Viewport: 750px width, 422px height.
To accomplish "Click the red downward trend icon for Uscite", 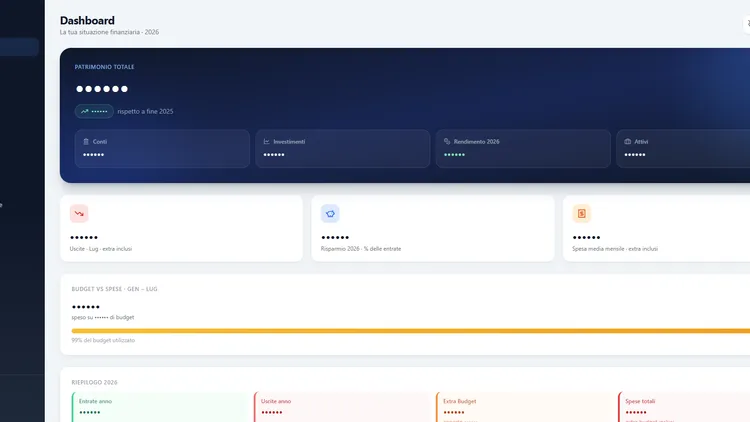I will 79,213.
